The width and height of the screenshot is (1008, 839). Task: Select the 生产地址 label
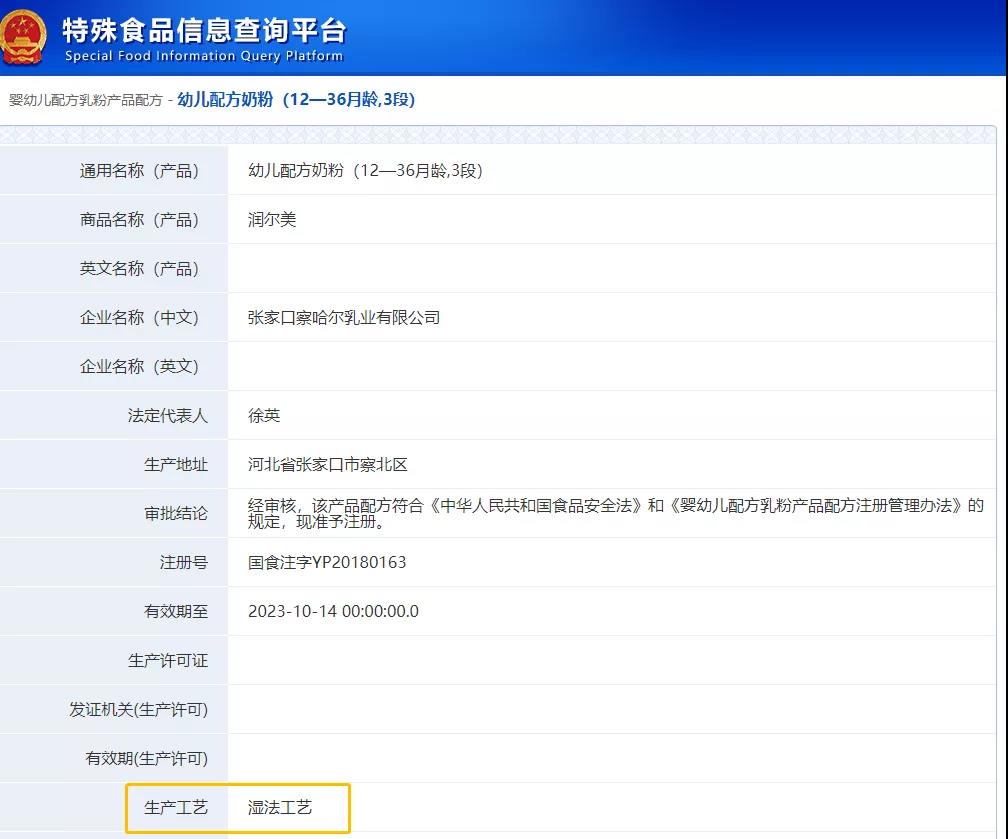click(x=176, y=464)
